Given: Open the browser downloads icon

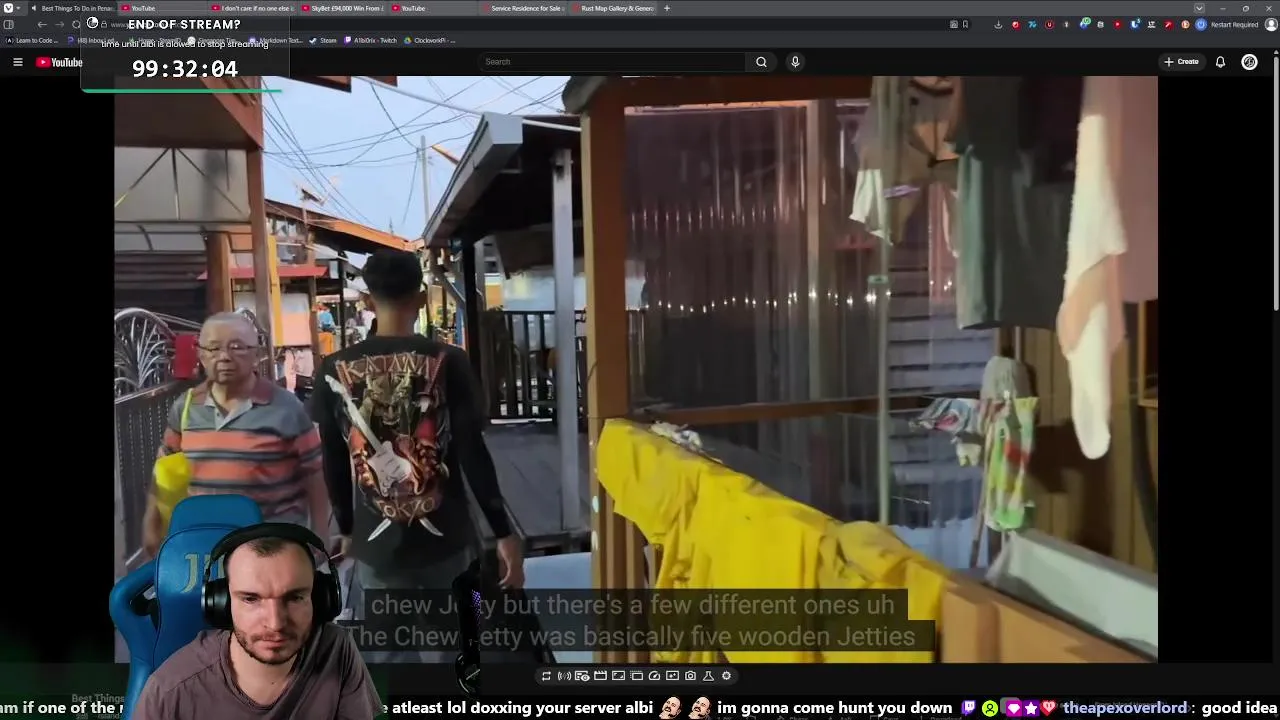Looking at the screenshot, I should (x=998, y=24).
